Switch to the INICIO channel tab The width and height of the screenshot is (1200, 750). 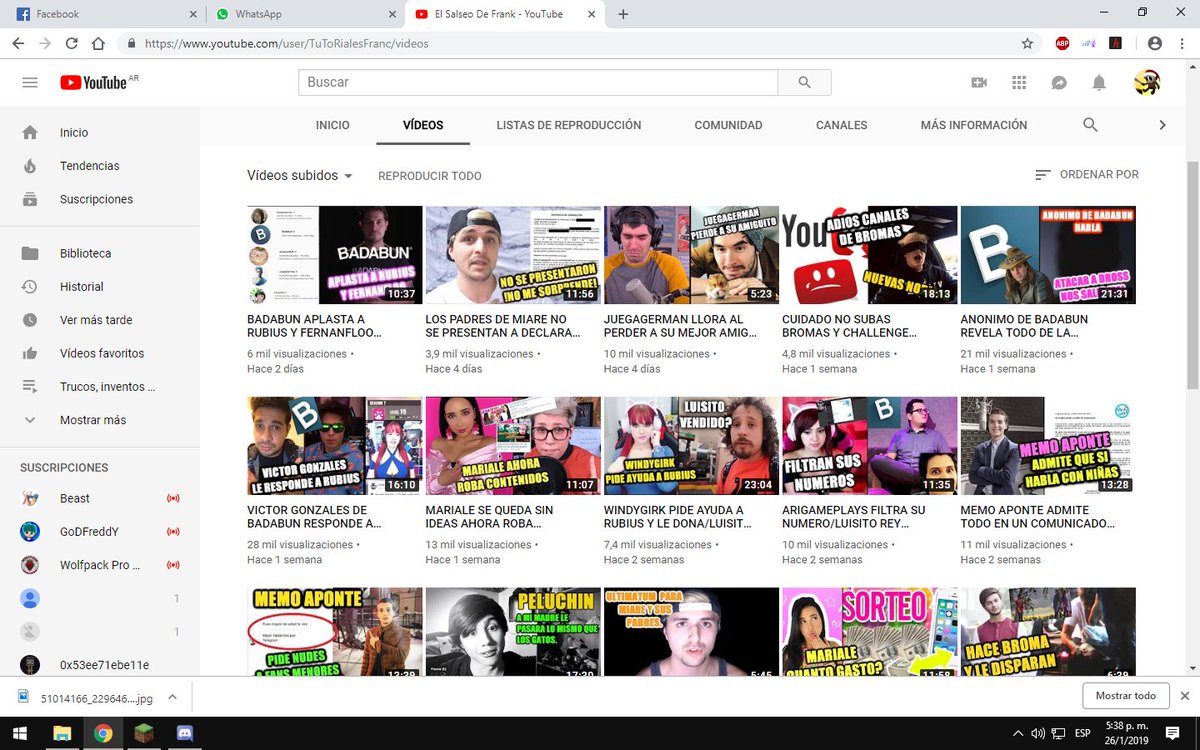pyautogui.click(x=333, y=125)
